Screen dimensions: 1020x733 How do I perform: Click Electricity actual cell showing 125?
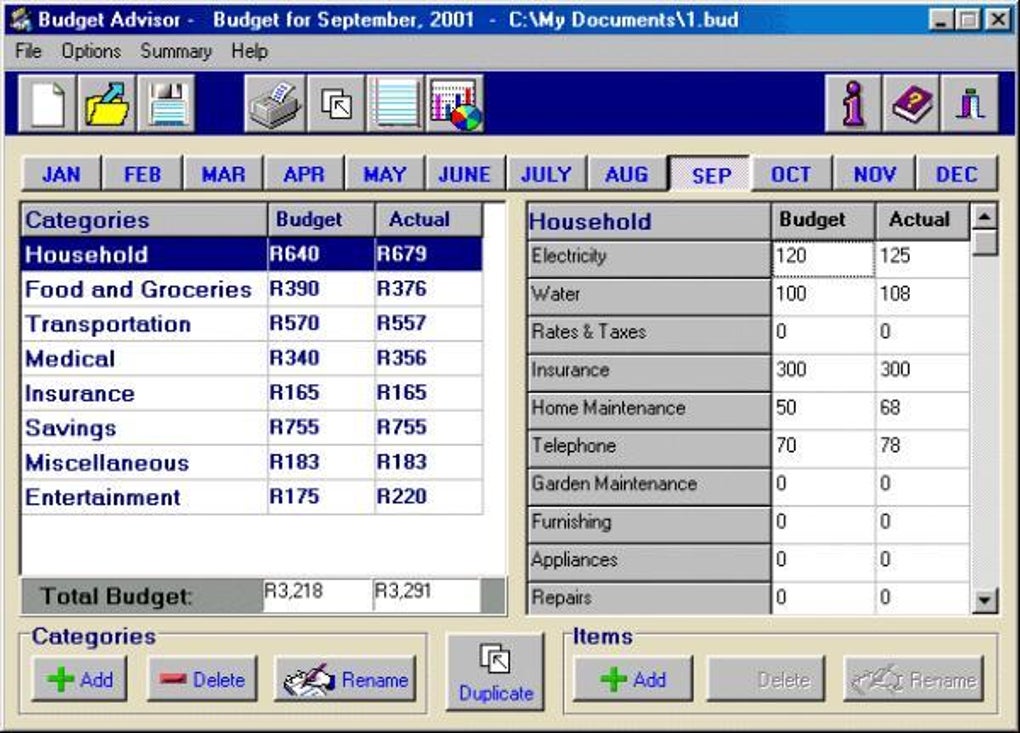pos(922,258)
